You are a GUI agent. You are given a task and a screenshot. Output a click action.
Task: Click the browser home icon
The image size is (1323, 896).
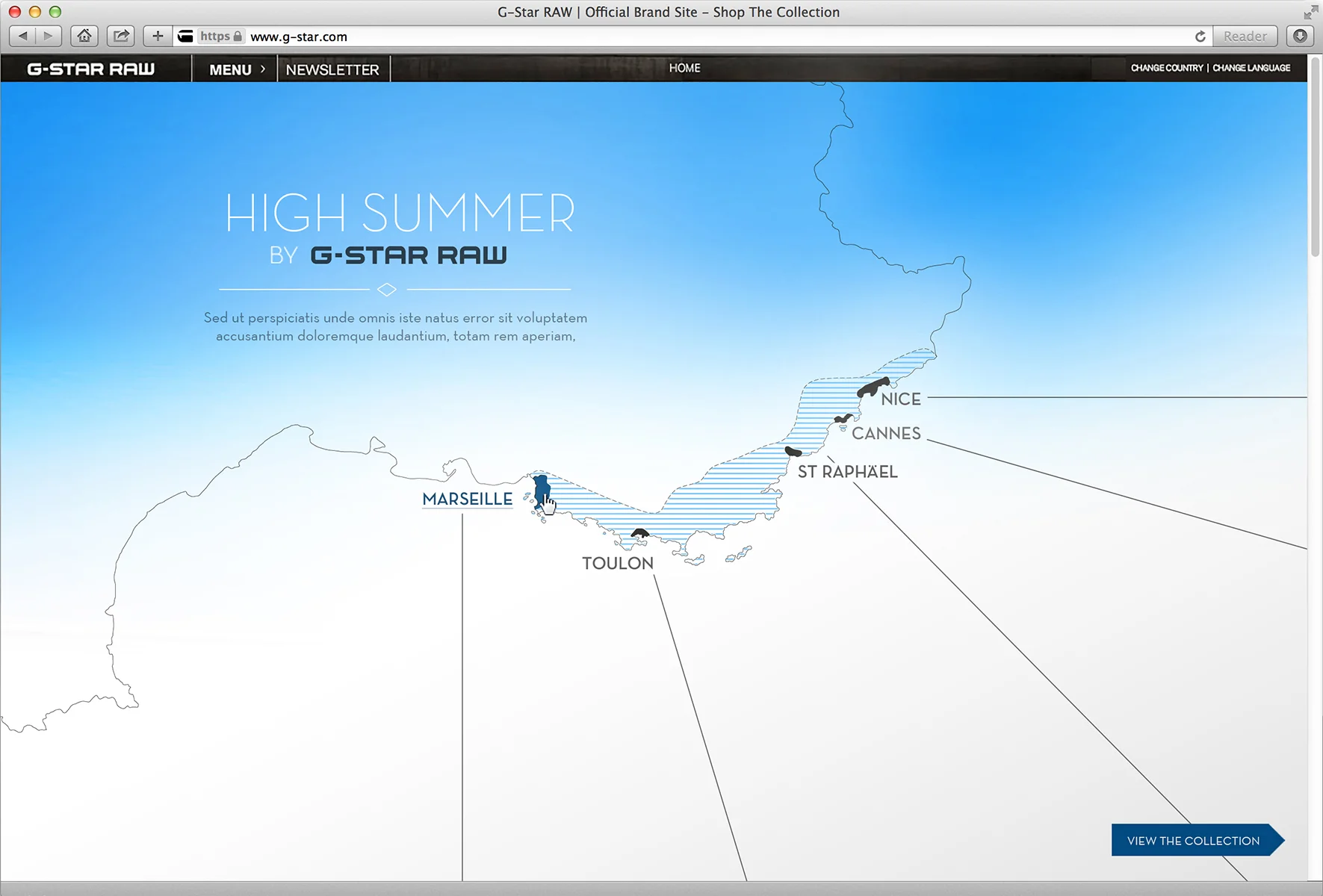[x=84, y=36]
